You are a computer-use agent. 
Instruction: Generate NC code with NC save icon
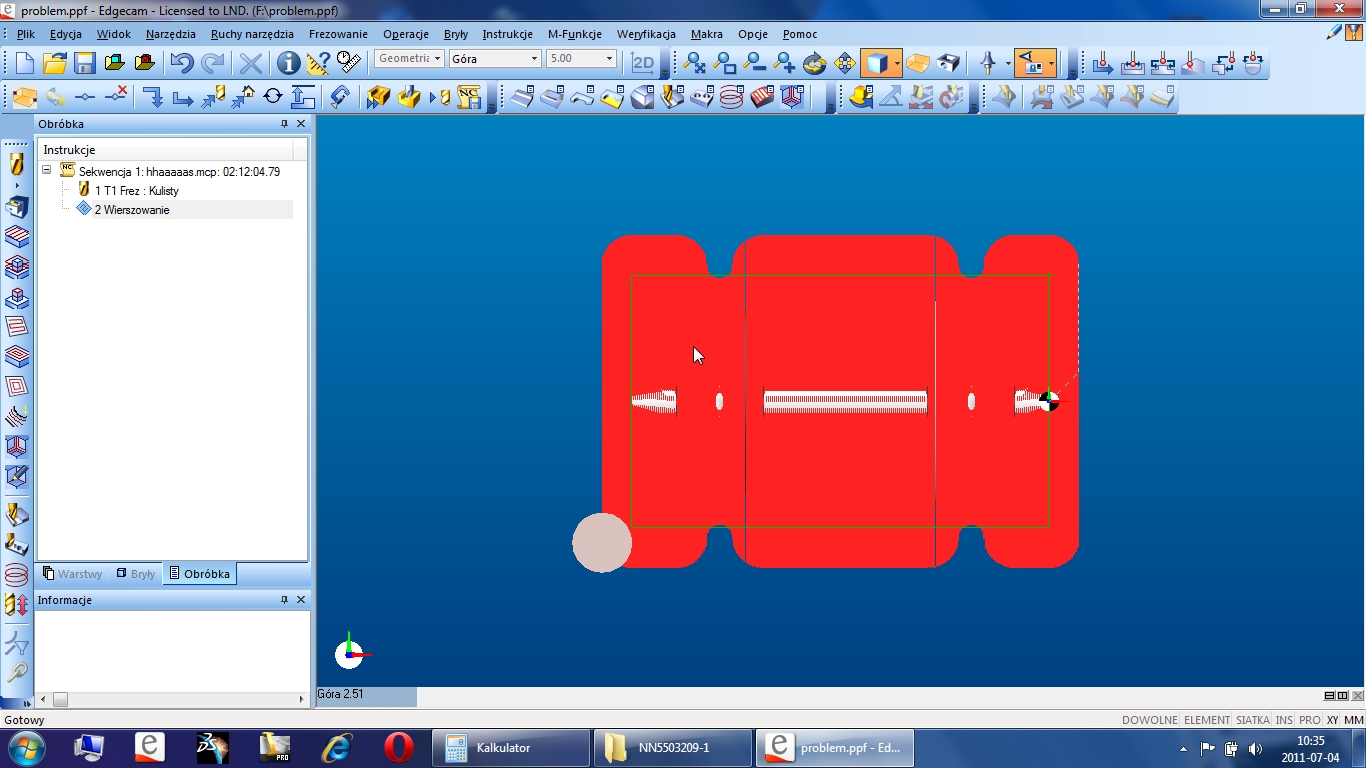click(469, 97)
